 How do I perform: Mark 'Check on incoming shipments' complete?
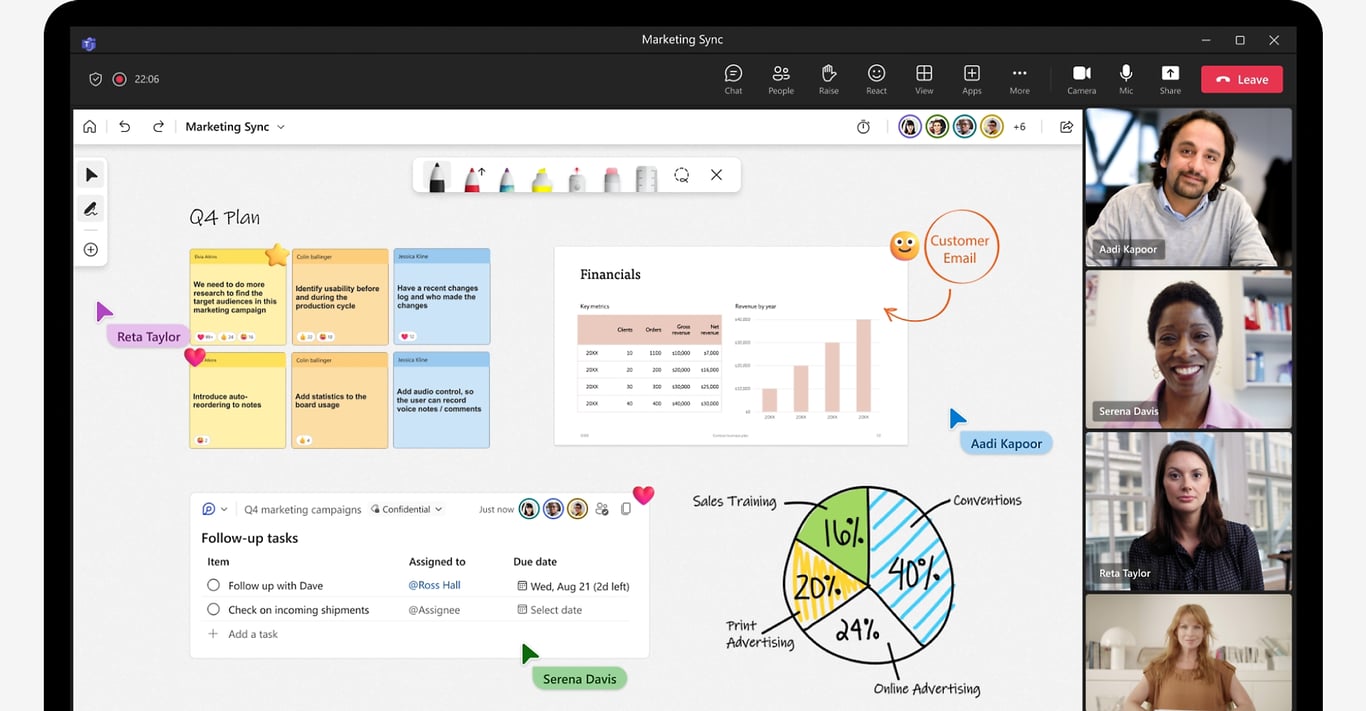coord(213,610)
